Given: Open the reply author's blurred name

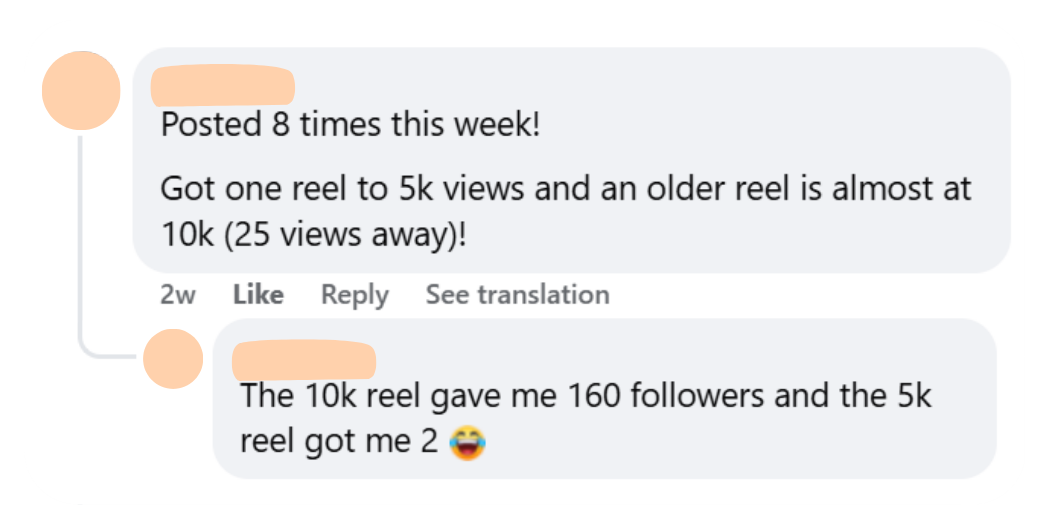Looking at the screenshot, I should point(304,360).
